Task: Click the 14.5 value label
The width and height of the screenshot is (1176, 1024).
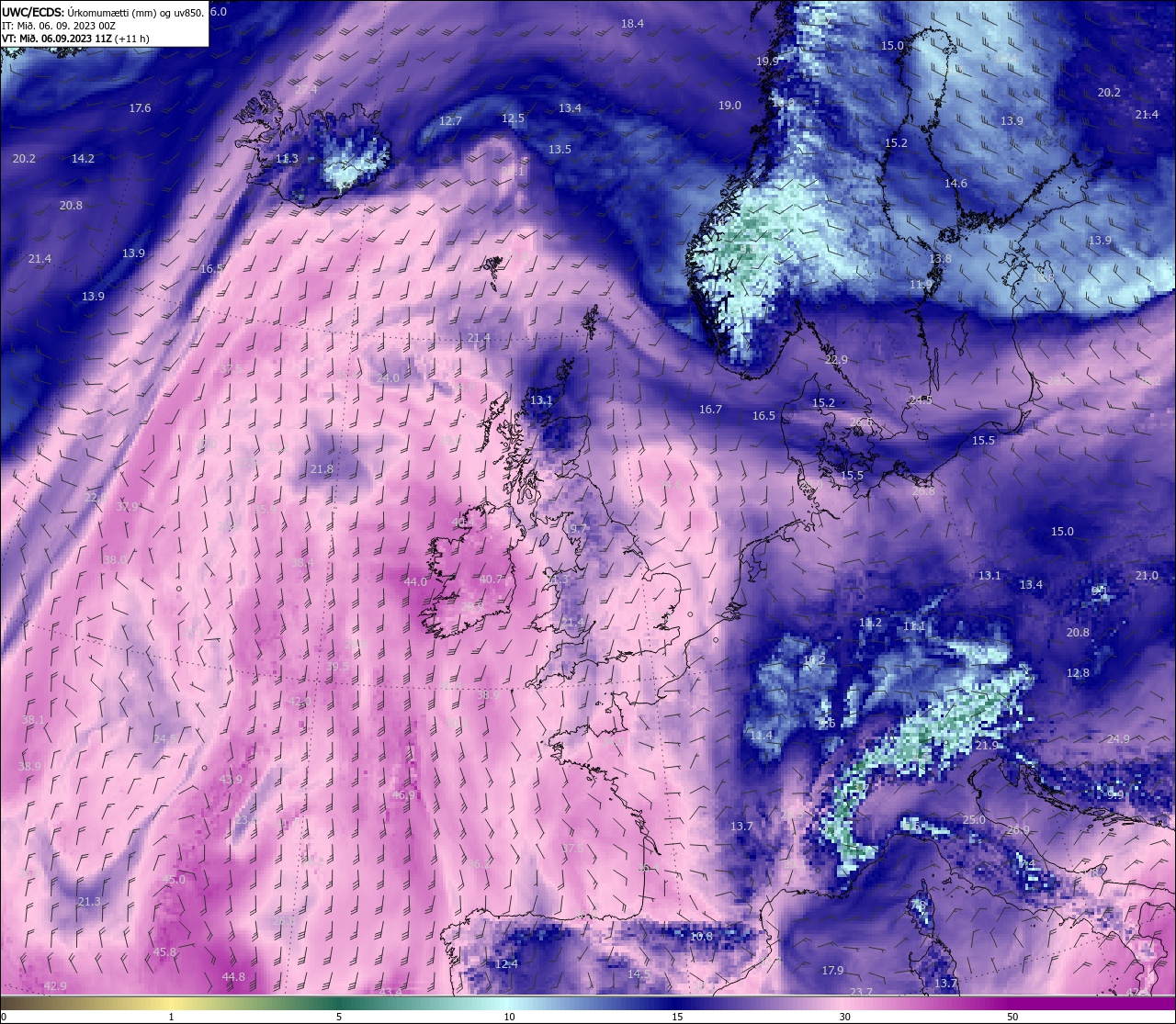Action: tap(639, 974)
